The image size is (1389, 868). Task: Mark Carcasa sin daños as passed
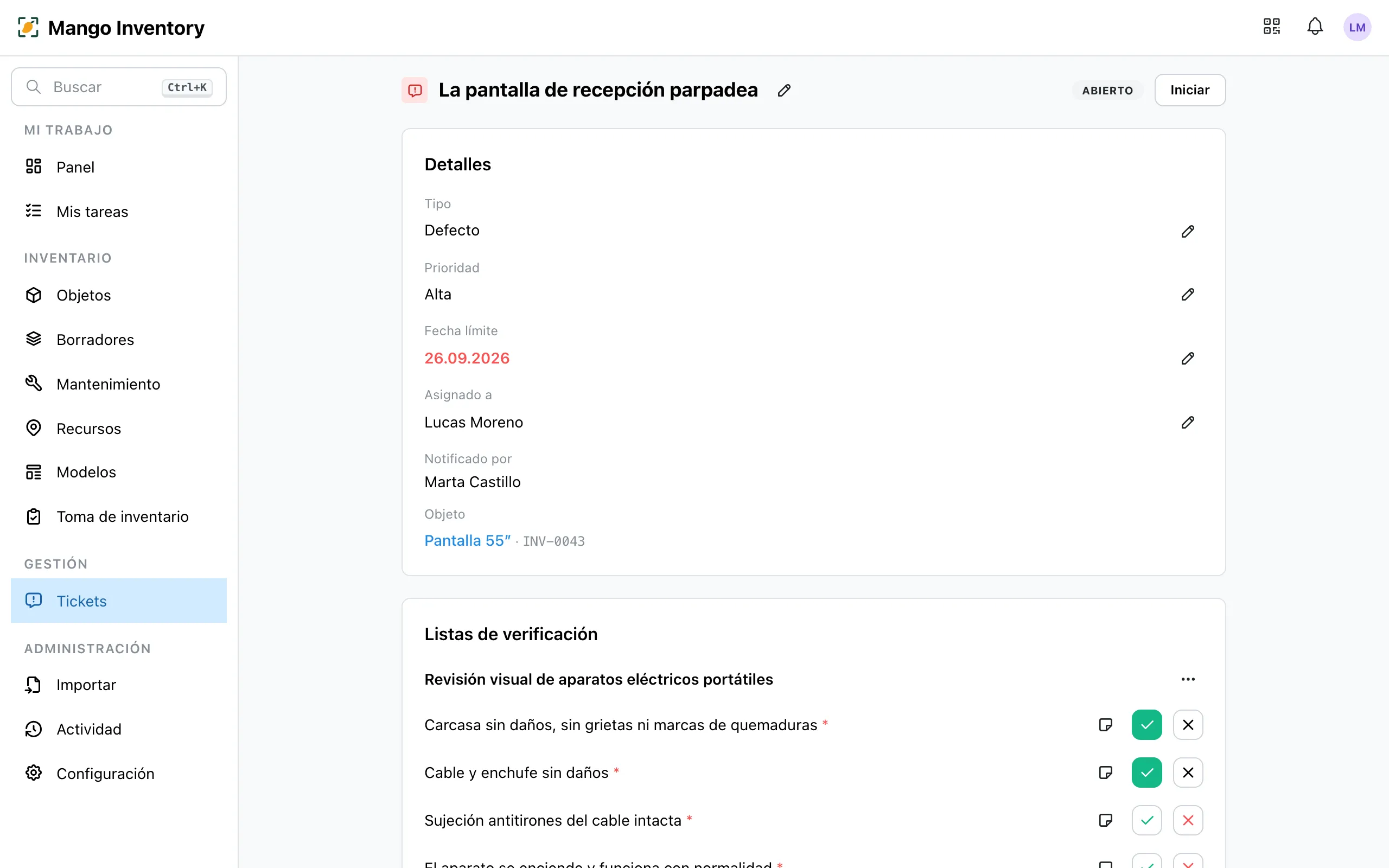pyautogui.click(x=1146, y=724)
